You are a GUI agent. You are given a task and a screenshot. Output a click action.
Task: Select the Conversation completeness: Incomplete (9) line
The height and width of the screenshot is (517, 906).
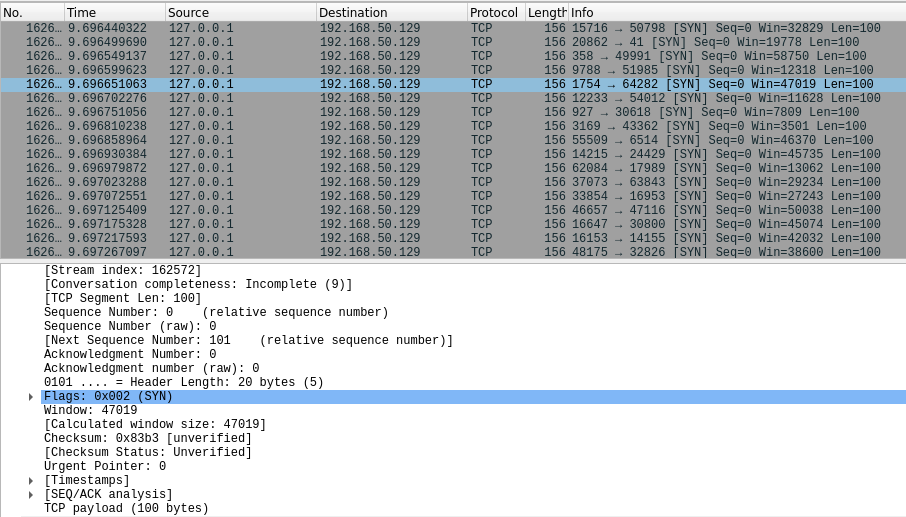click(198, 284)
